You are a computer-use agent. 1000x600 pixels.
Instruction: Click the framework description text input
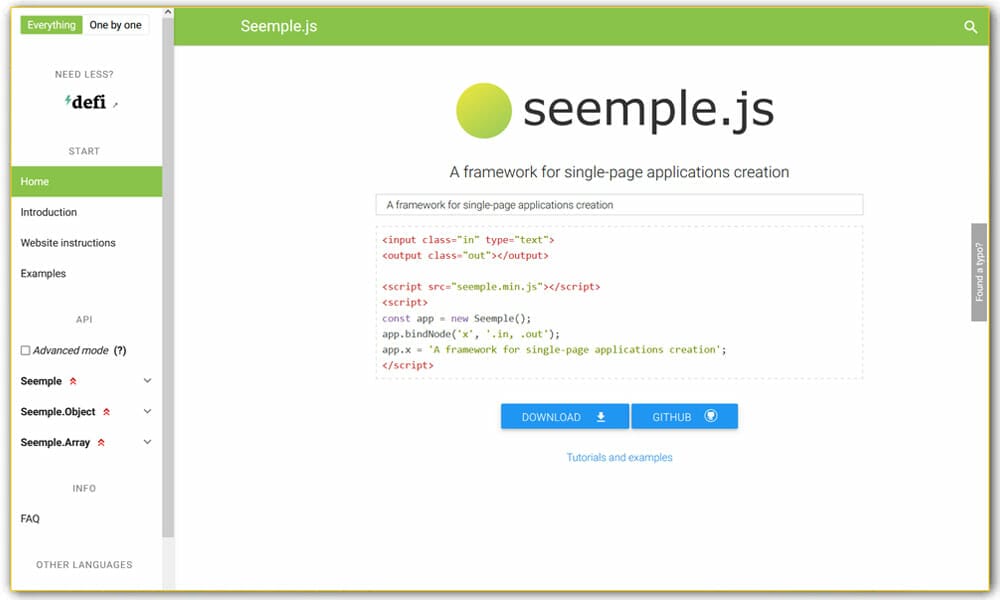click(618, 204)
